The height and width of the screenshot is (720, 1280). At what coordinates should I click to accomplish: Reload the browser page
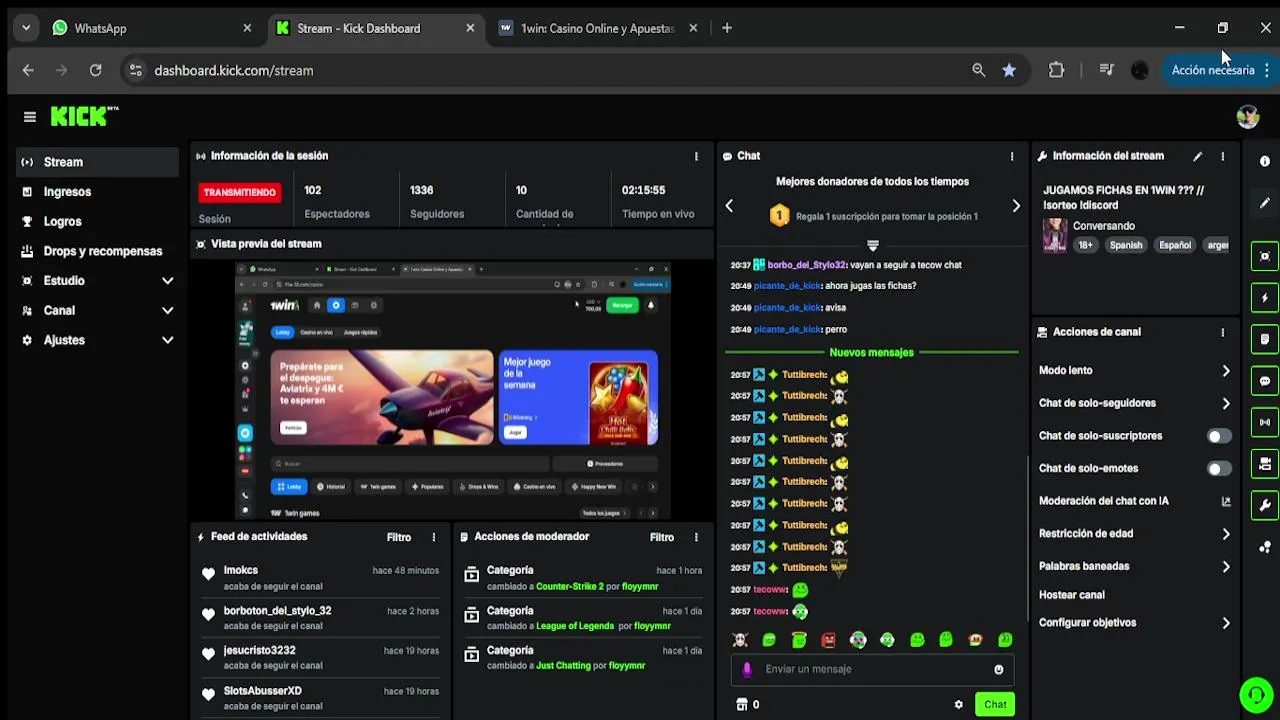pyautogui.click(x=95, y=70)
